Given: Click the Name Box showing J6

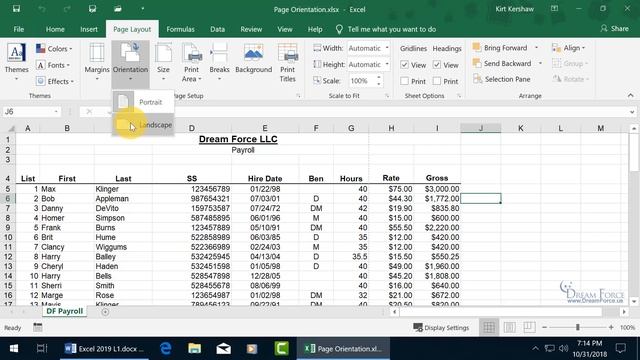Looking at the screenshot, I should (28, 111).
